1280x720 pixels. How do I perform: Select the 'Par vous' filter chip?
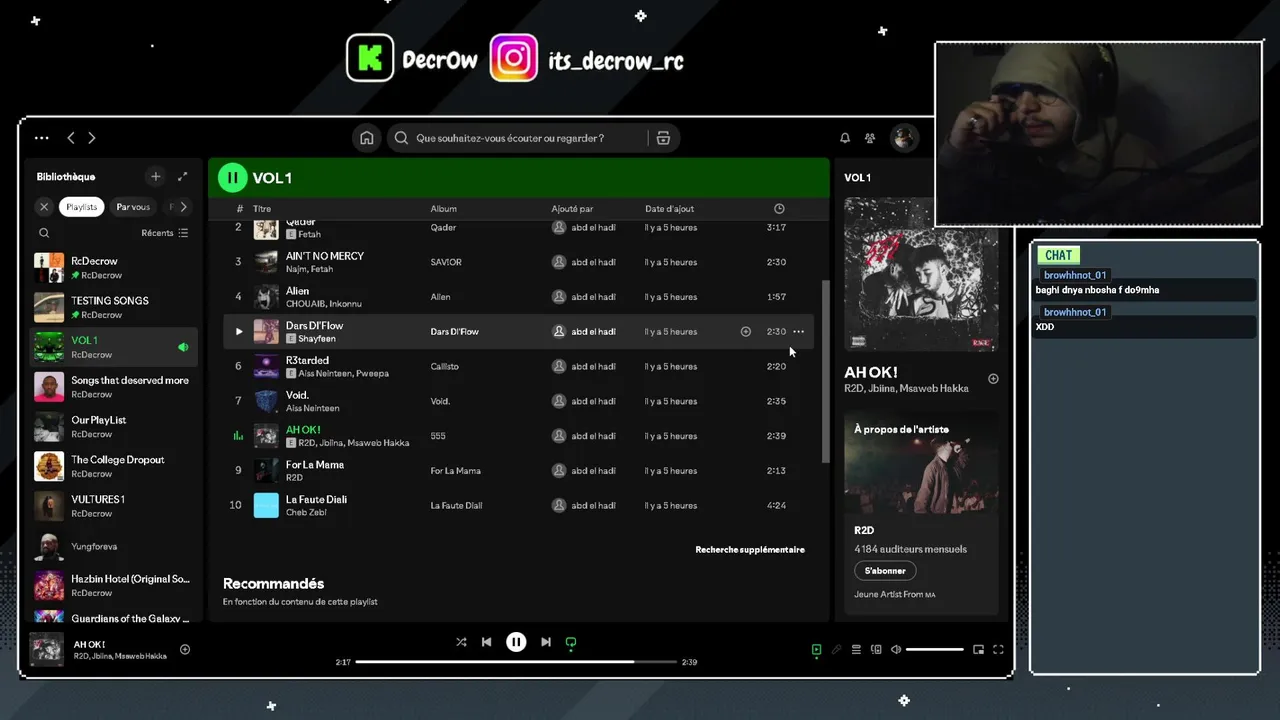[133, 207]
